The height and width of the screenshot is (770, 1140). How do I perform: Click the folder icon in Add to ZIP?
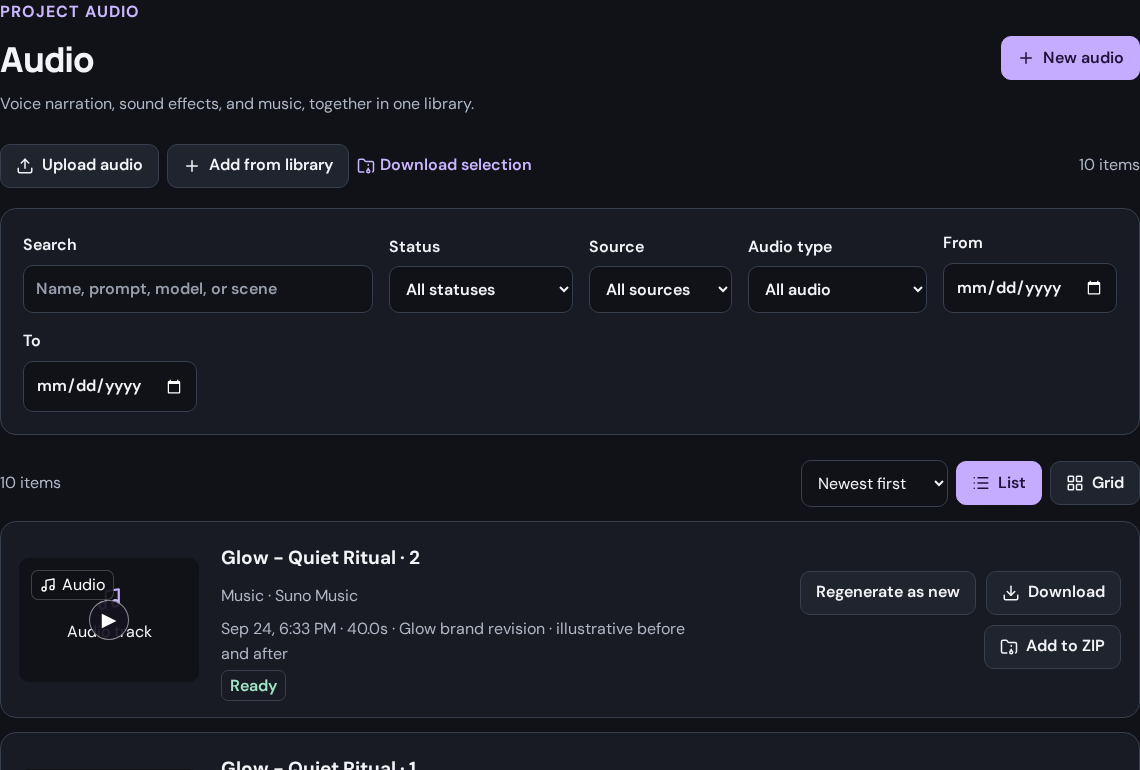1008,646
